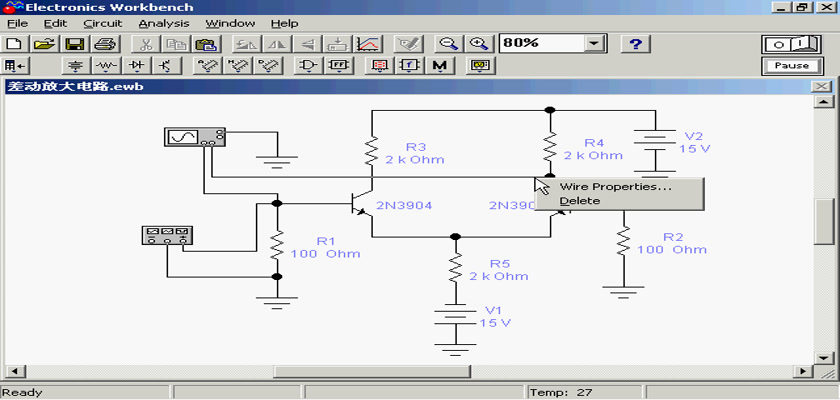
Task: Open the flip-flop Digital parts bin
Action: [339, 66]
